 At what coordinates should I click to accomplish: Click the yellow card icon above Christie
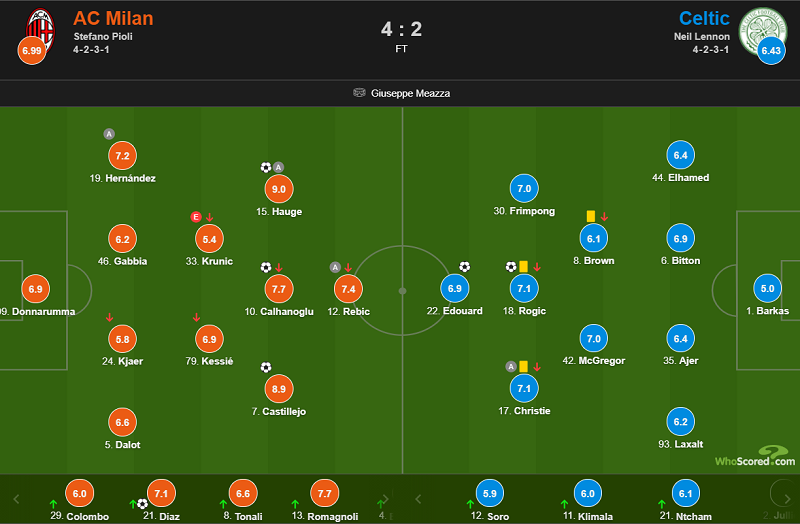coord(523,366)
